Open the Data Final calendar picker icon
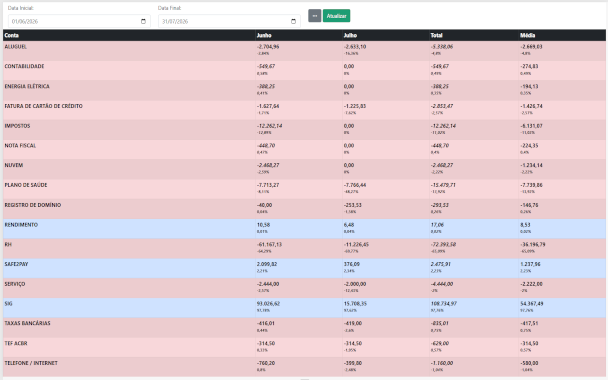This screenshot has height=380, width=608. (294, 21)
